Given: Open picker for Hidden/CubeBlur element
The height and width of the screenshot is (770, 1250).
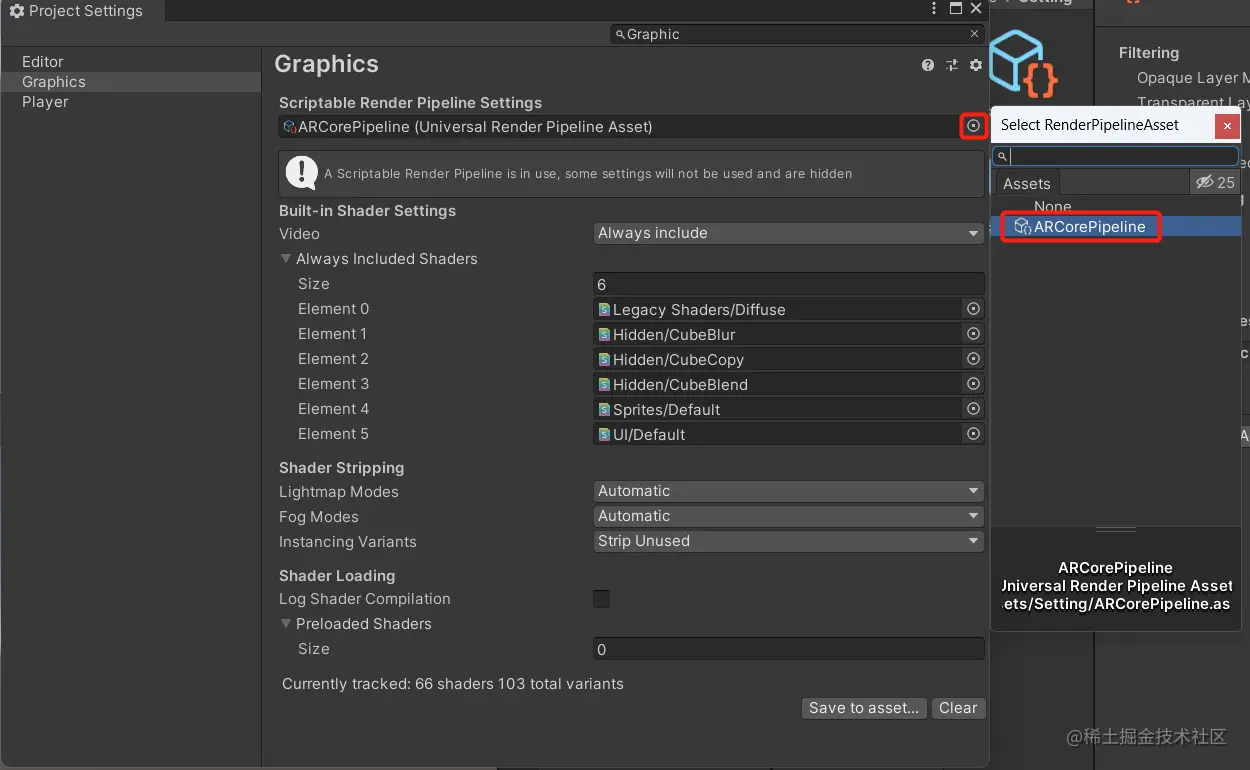Looking at the screenshot, I should 973,334.
